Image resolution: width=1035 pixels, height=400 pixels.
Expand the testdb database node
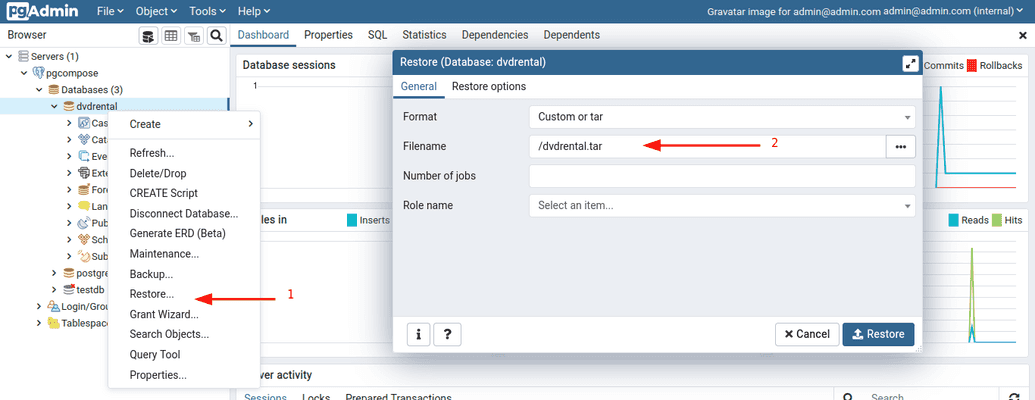pyautogui.click(x=54, y=289)
